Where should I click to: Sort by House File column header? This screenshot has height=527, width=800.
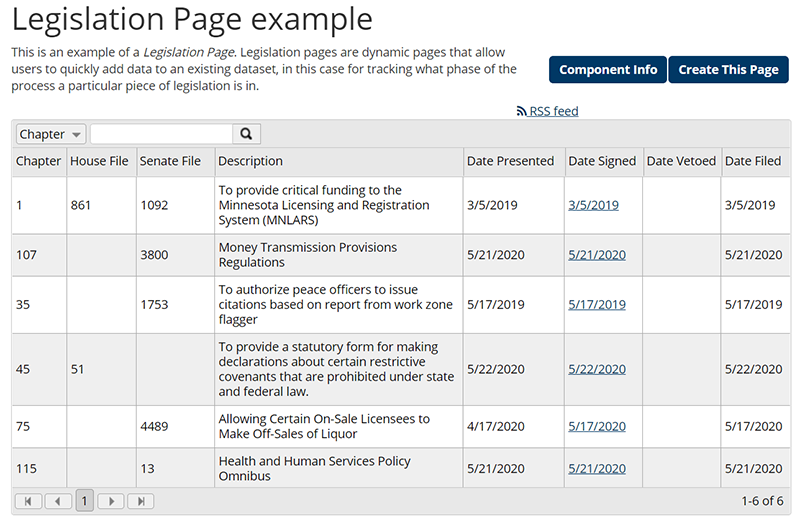pyautogui.click(x=99, y=161)
